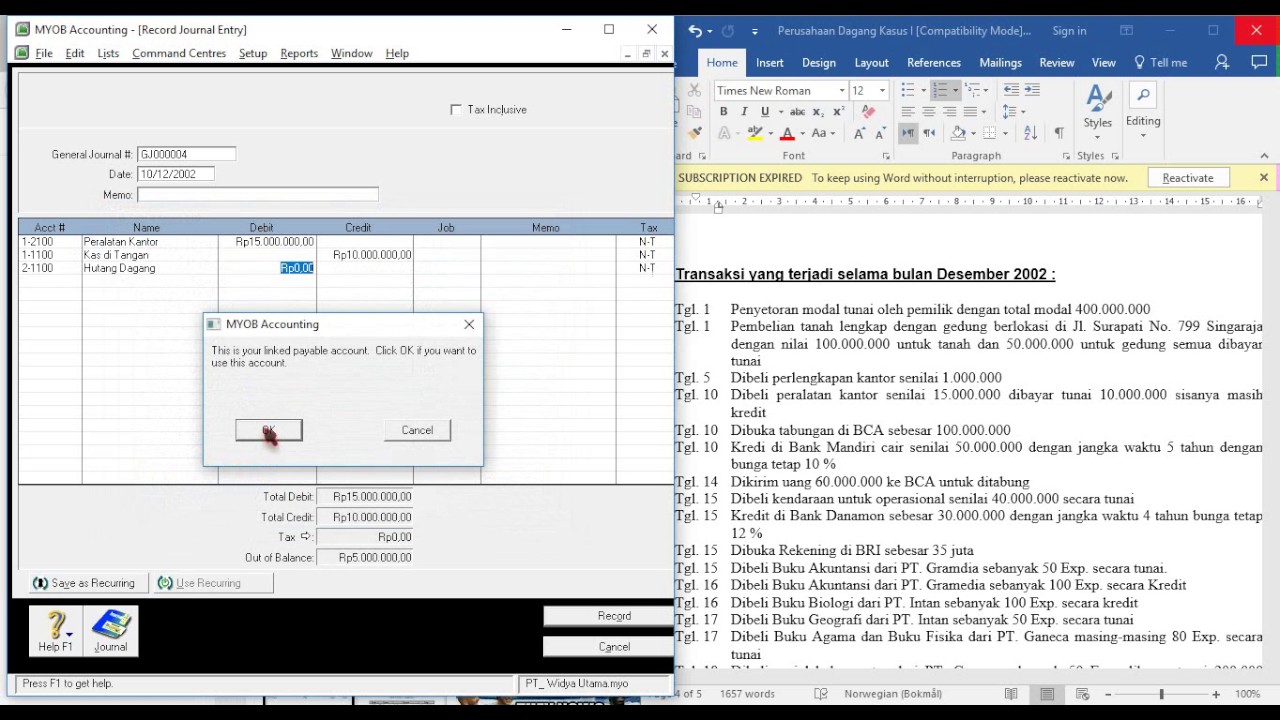Align text left in Word
1280x720 pixels.
(x=908, y=111)
